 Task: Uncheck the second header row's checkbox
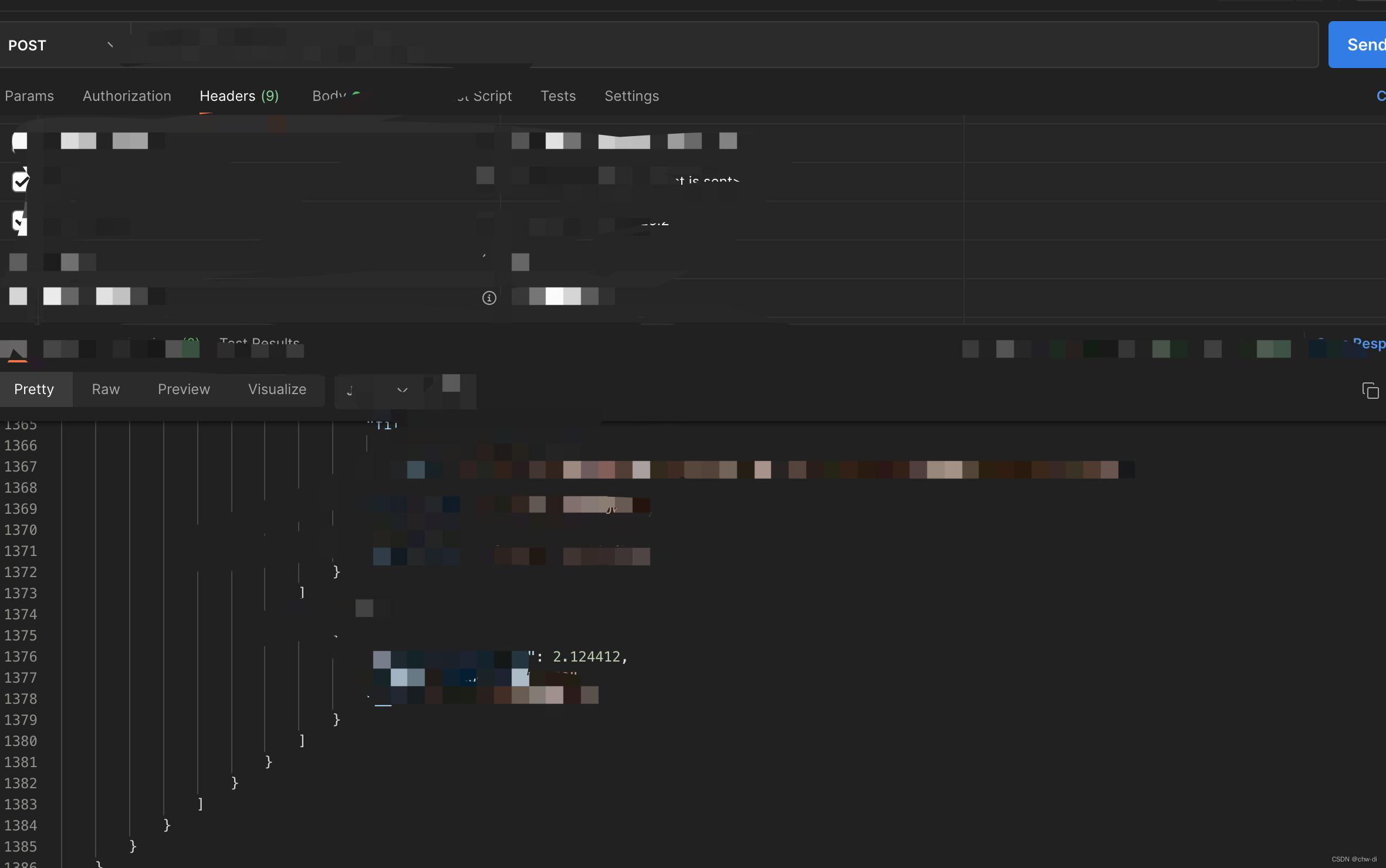(x=21, y=181)
